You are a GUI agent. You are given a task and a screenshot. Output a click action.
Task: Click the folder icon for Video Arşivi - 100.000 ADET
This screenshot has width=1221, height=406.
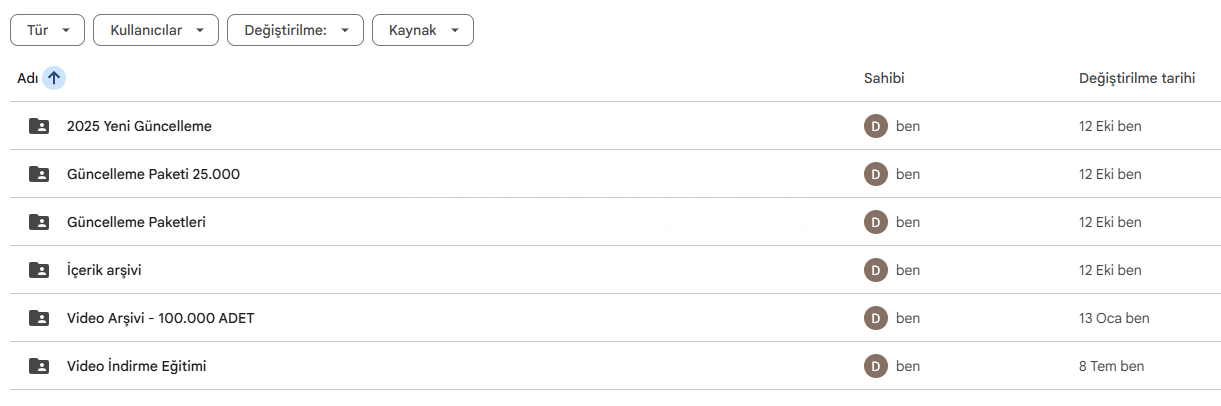click(39, 318)
